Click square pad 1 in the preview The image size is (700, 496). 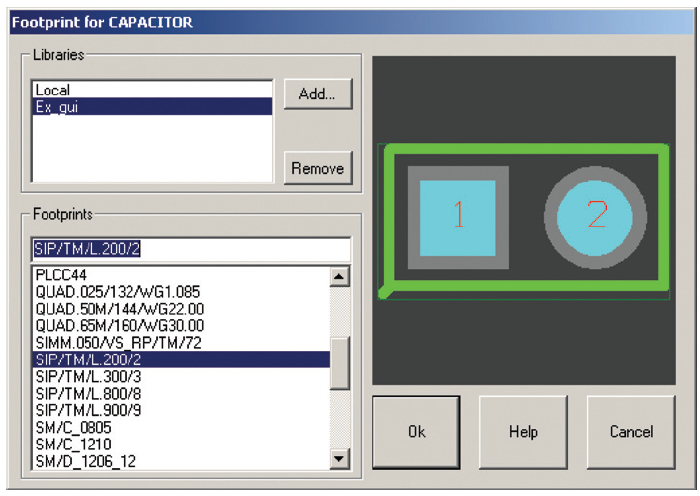(458, 217)
